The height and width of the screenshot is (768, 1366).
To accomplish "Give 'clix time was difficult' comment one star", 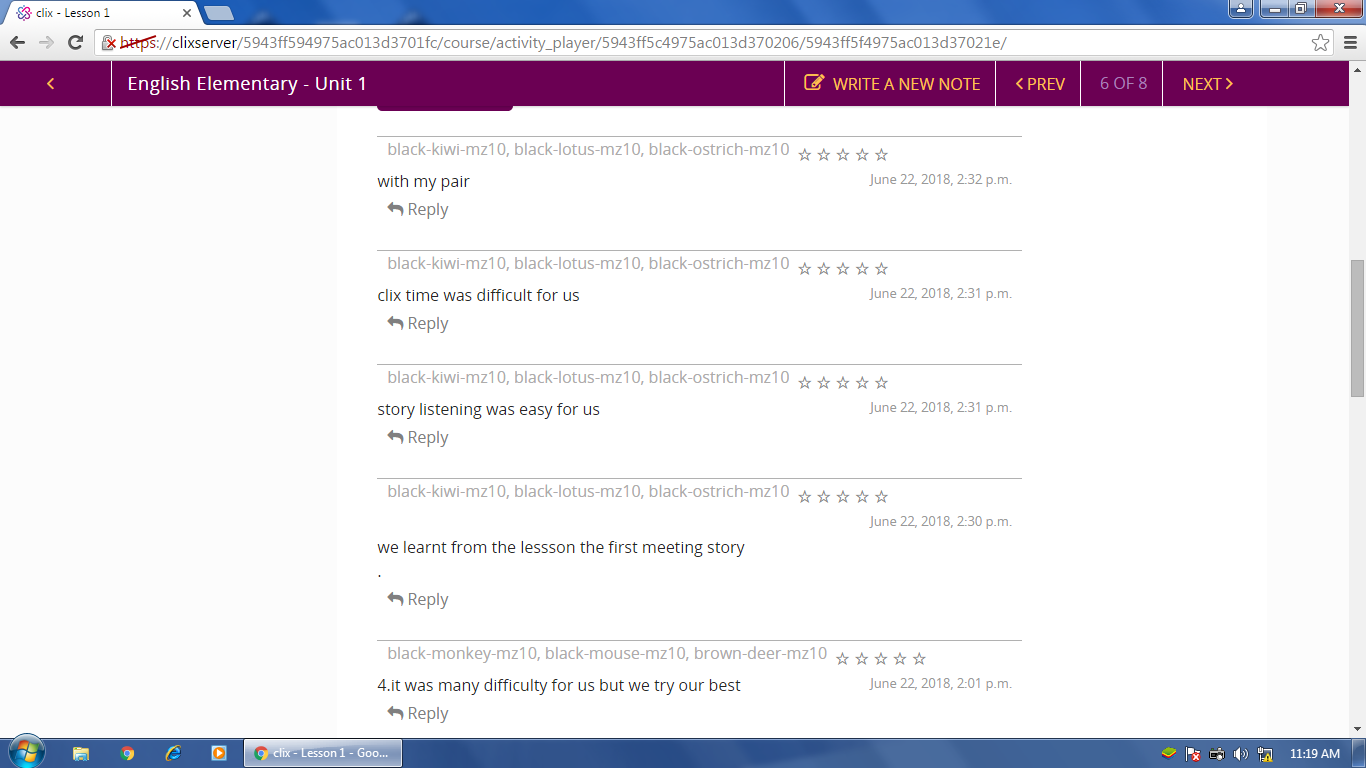I will pyautogui.click(x=805, y=269).
